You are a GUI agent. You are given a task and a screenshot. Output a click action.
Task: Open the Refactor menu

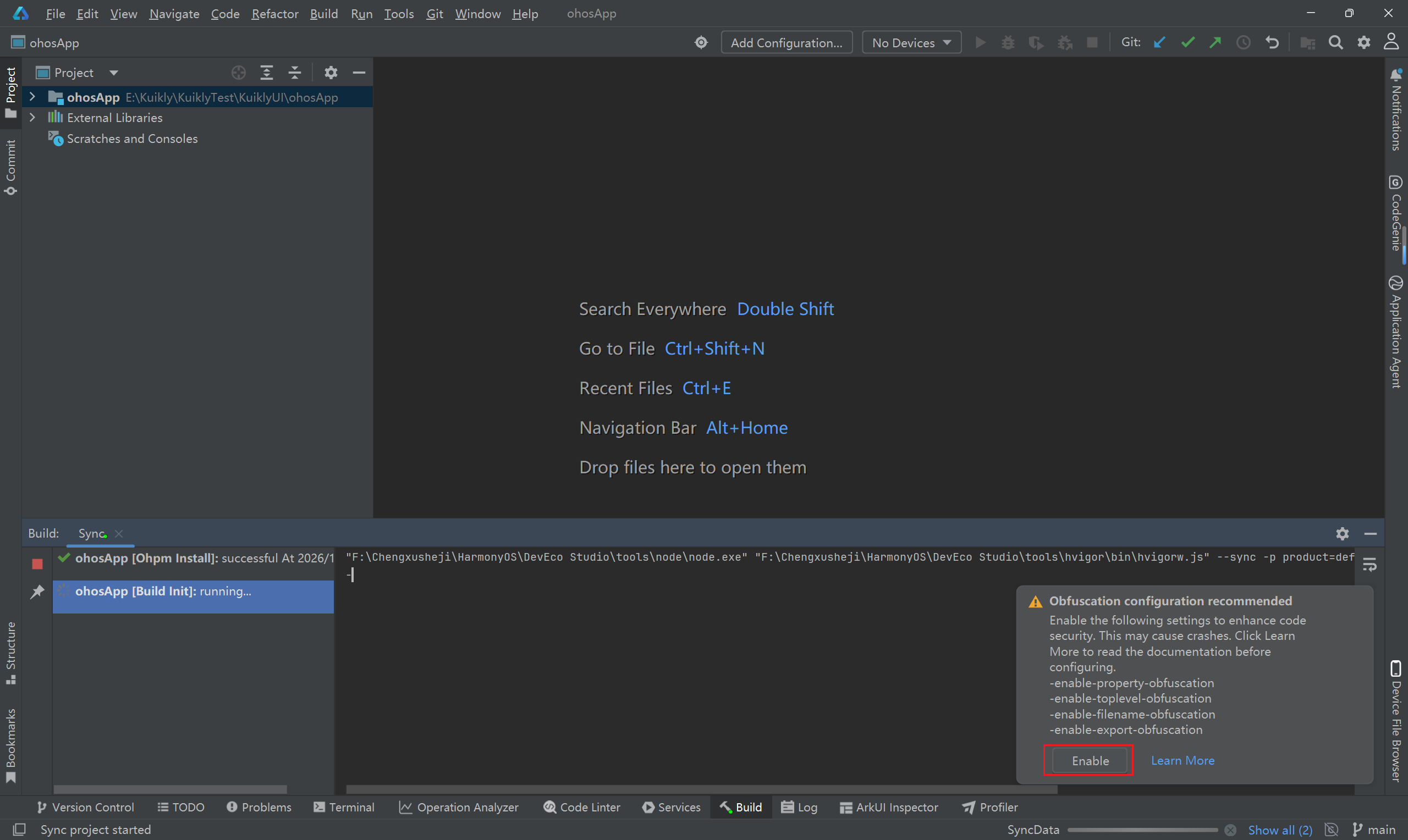point(274,14)
